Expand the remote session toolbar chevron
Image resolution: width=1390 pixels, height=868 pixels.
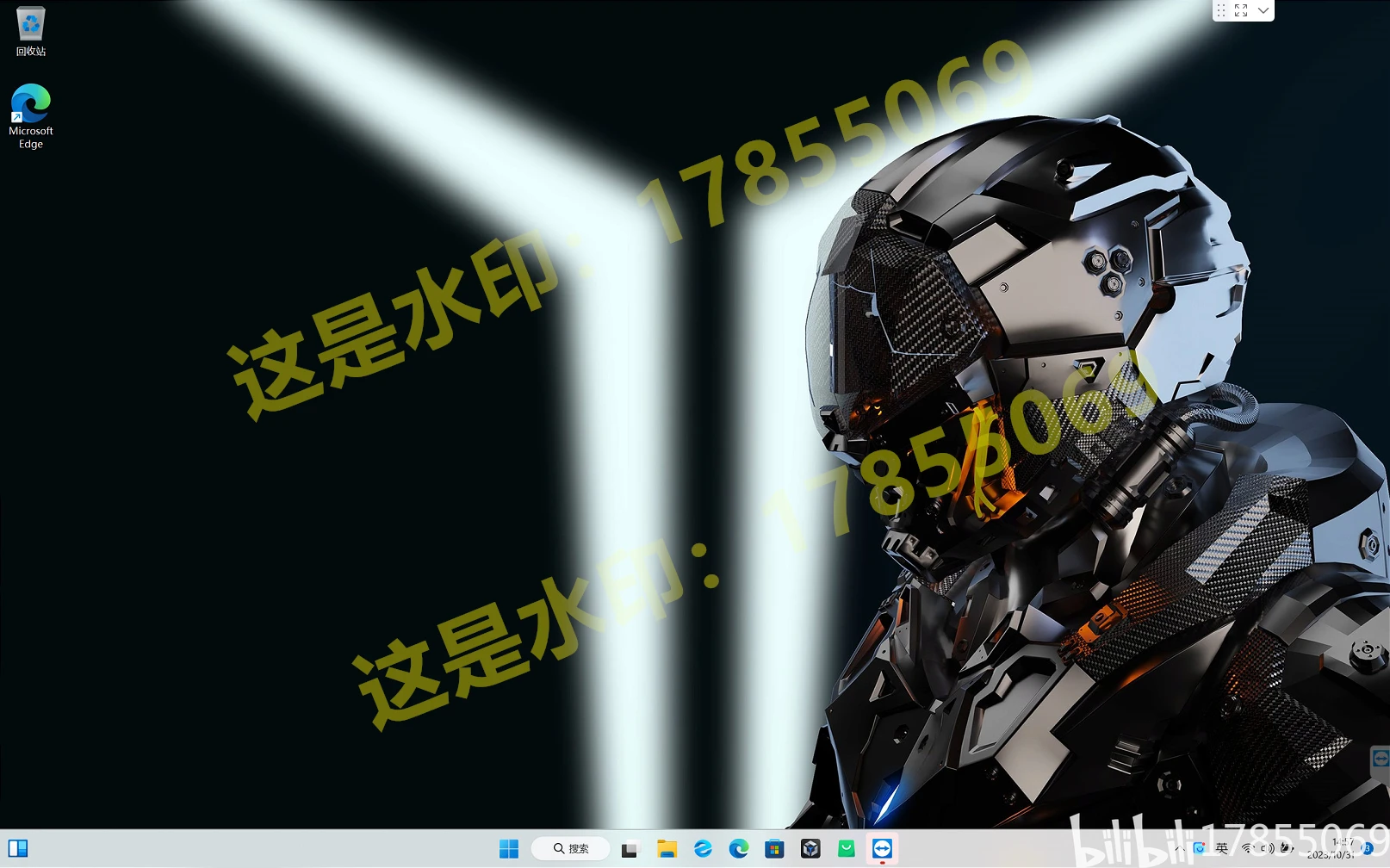(1263, 10)
